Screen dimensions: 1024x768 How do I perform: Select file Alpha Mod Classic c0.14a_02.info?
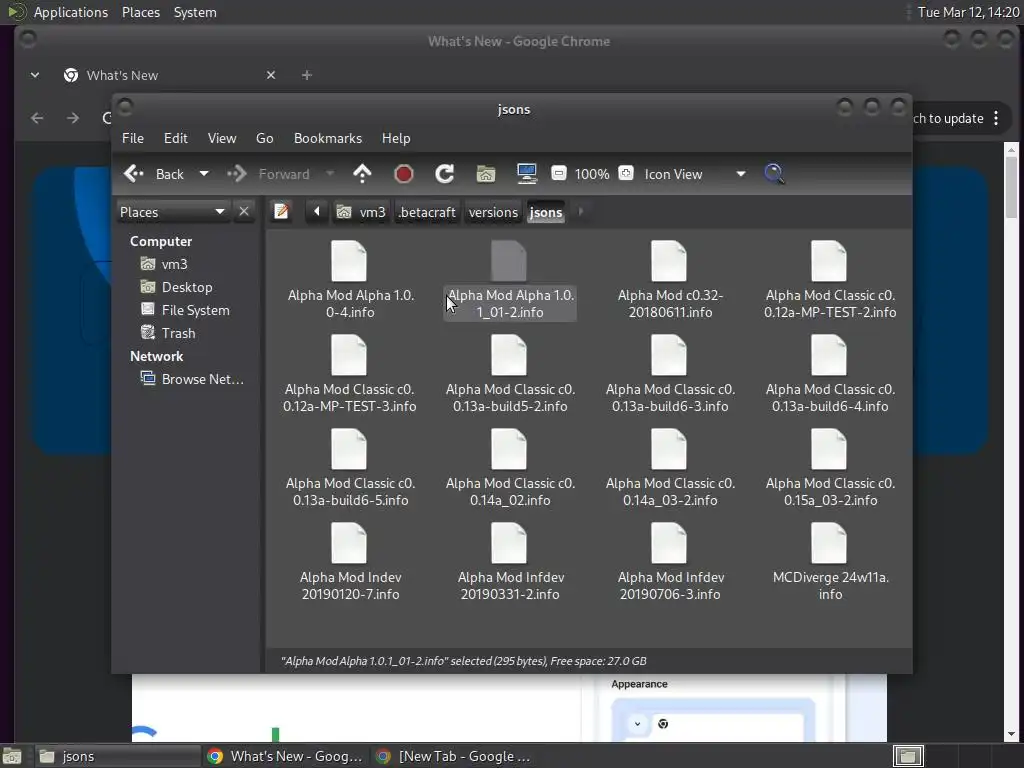pyautogui.click(x=509, y=468)
